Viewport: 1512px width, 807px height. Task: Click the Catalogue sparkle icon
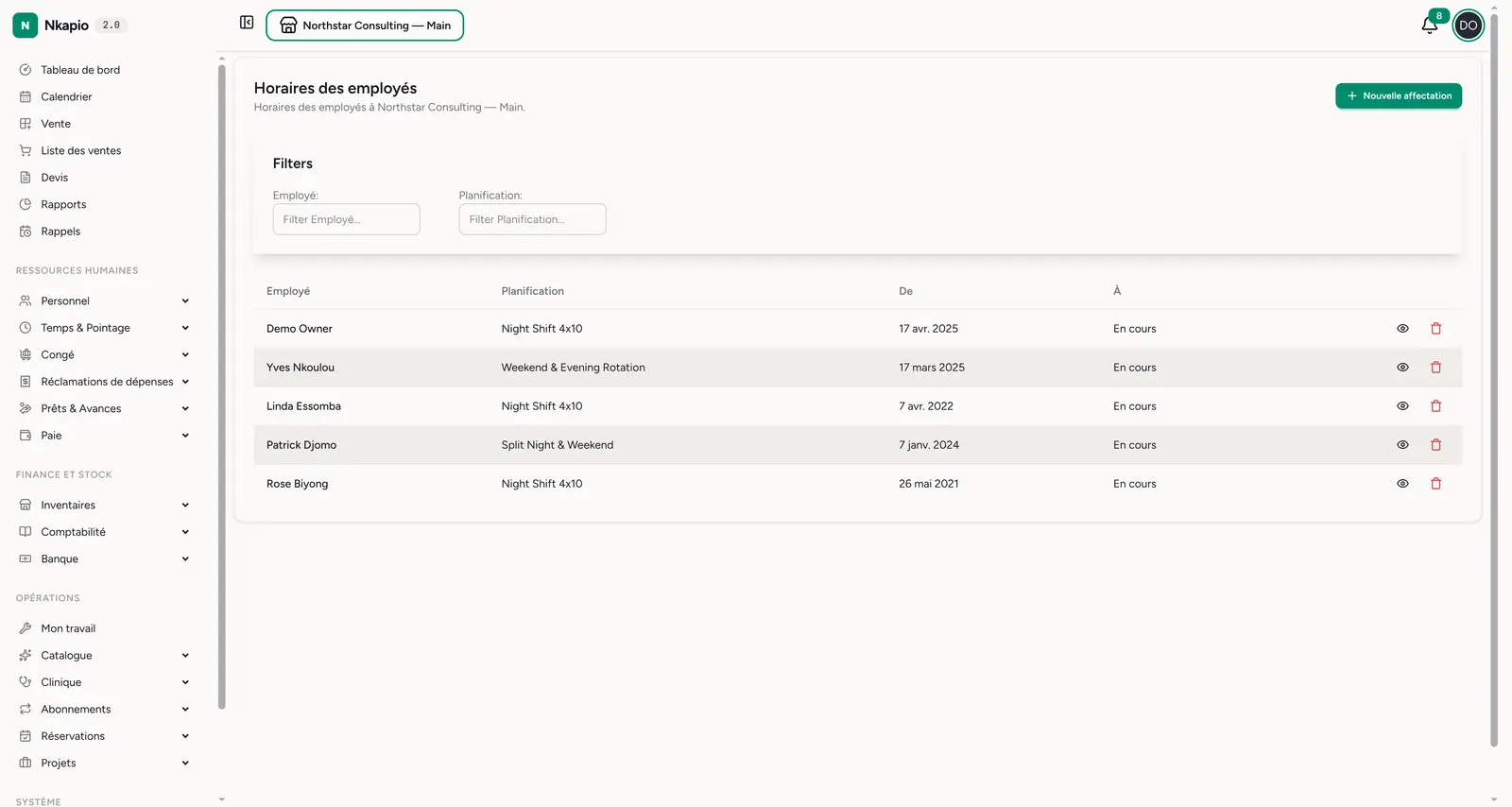[26, 656]
